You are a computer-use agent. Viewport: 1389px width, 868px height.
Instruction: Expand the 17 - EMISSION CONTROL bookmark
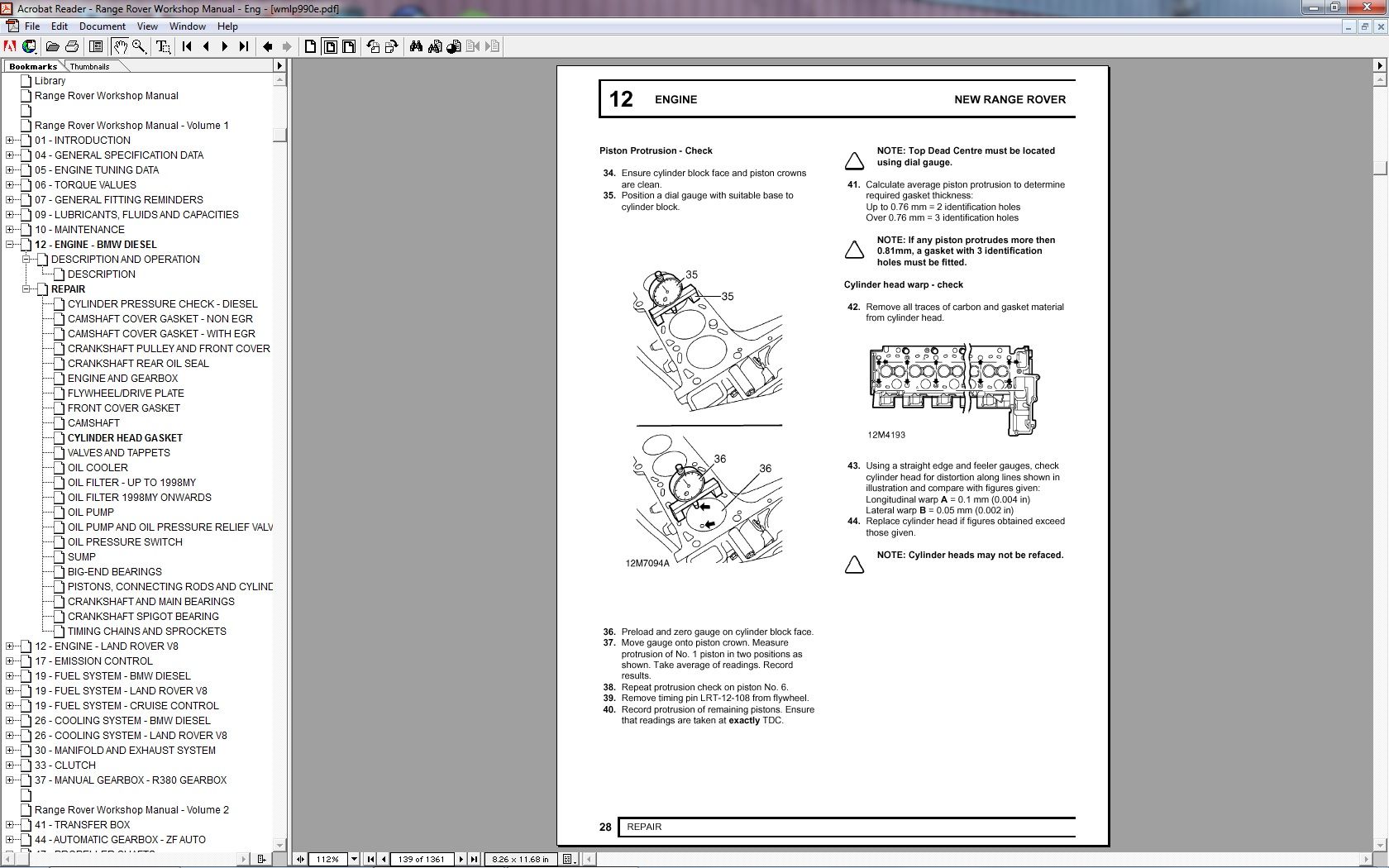click(10, 661)
